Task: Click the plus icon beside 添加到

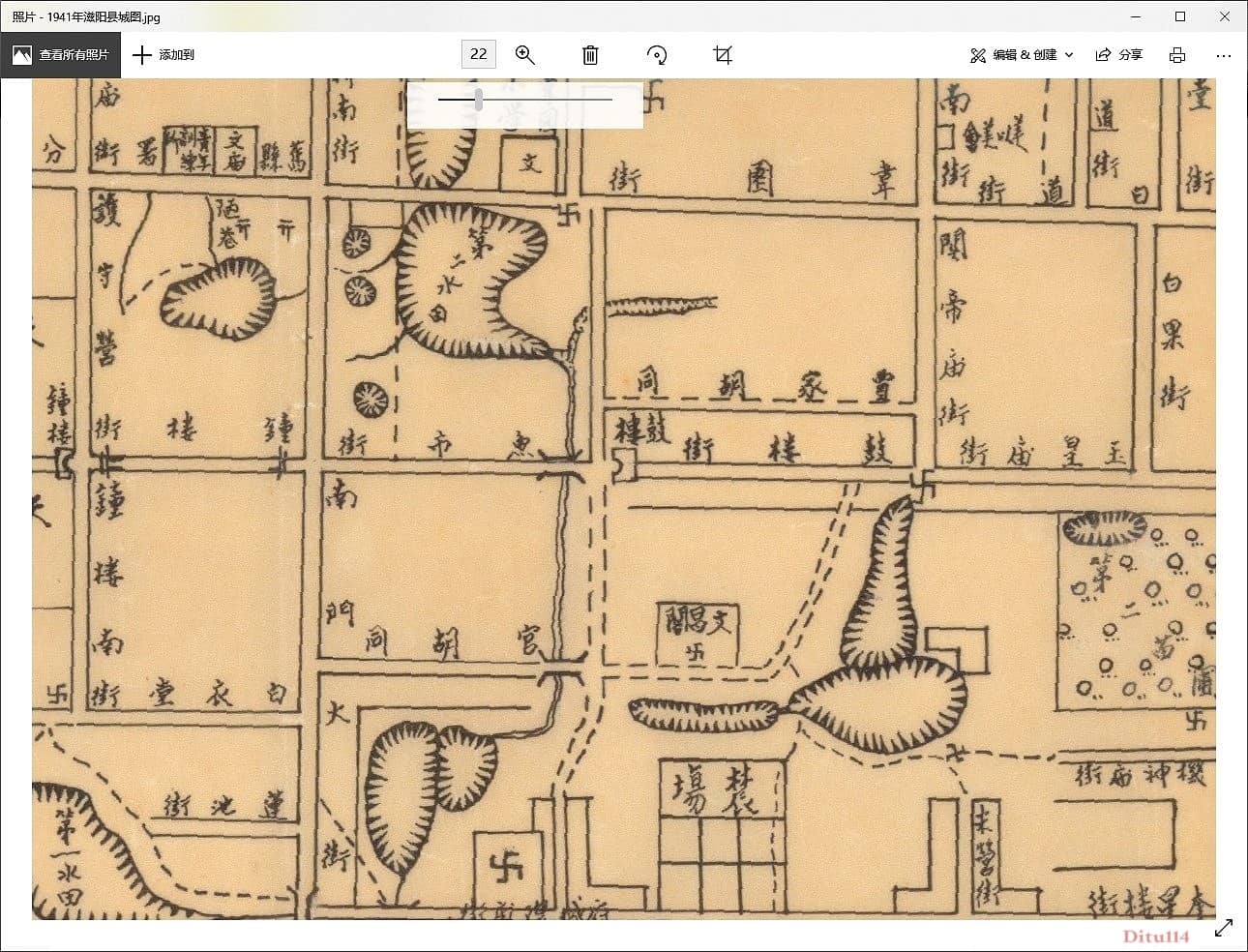Action: 142,55
